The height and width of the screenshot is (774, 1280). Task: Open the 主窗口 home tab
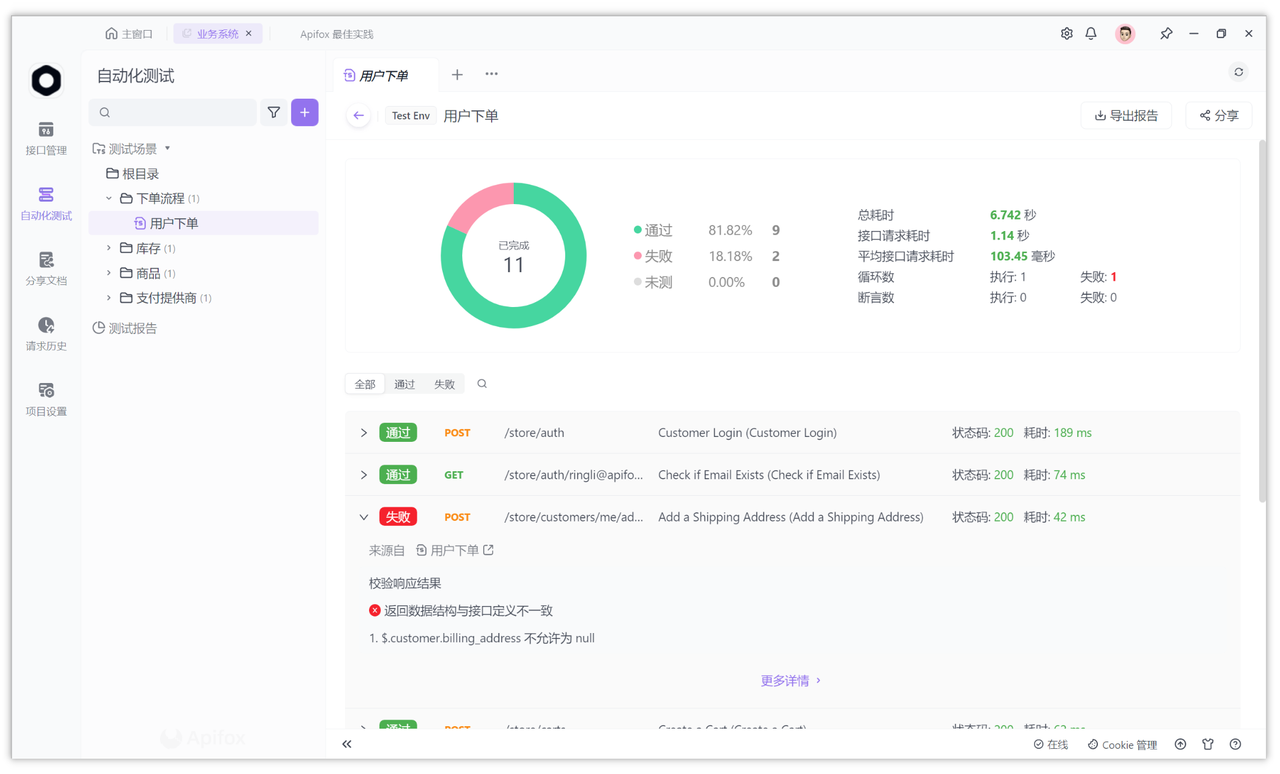[x=129, y=34]
